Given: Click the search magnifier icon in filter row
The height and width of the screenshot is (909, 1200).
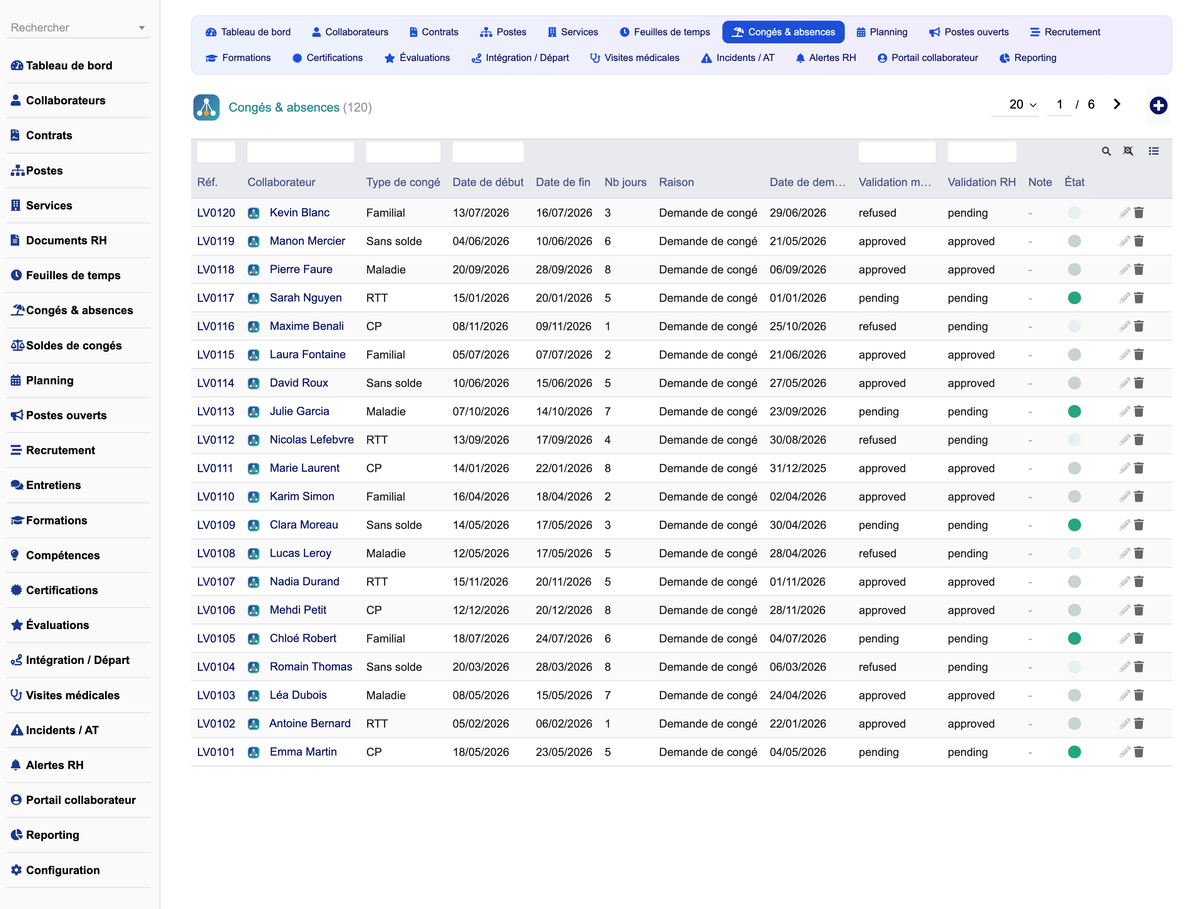Looking at the screenshot, I should pos(1106,151).
